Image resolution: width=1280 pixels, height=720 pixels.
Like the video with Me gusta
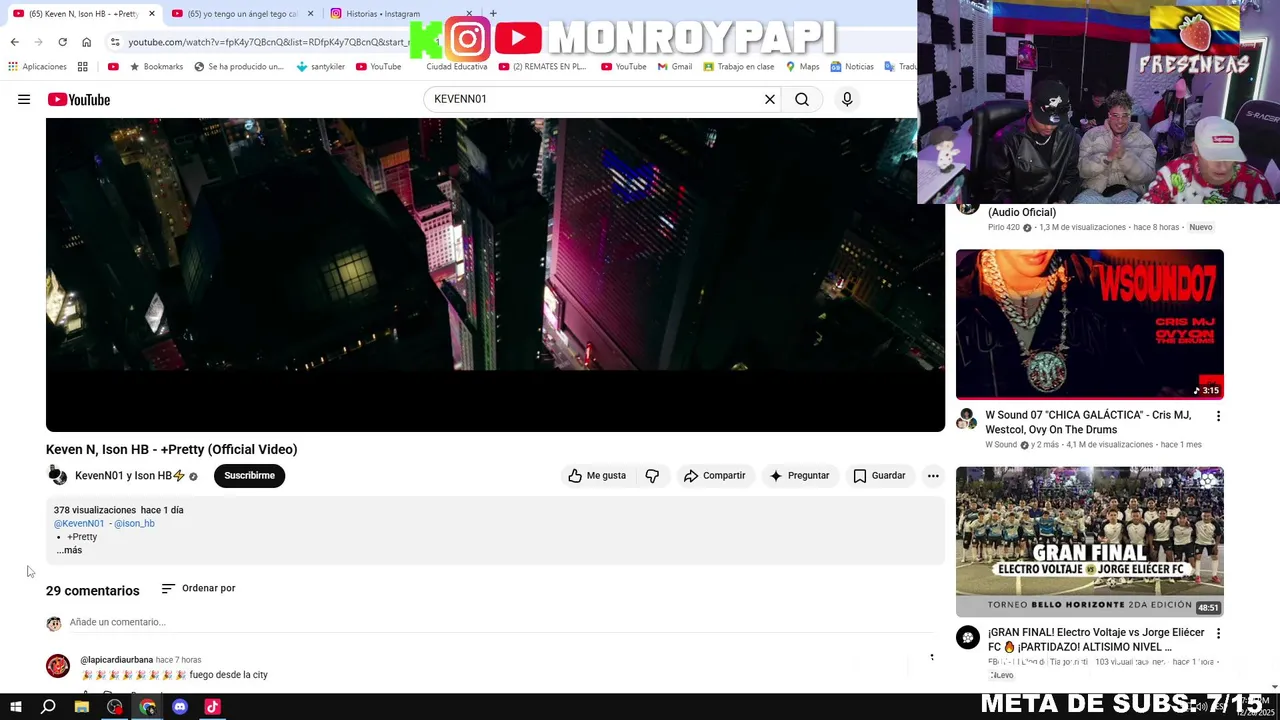click(597, 476)
